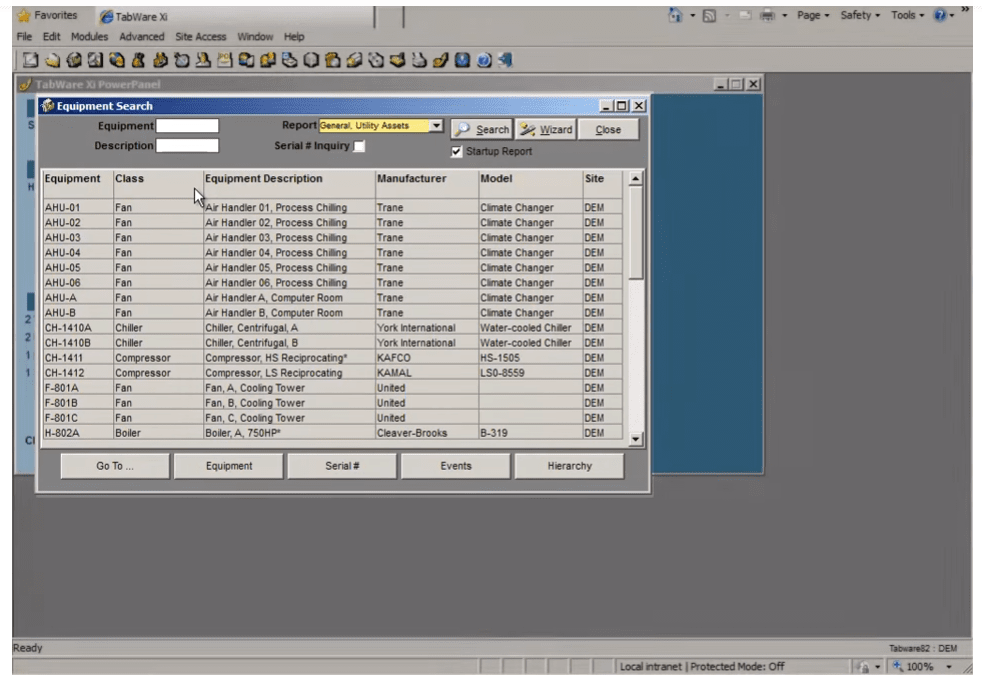Open the Modules menu

tap(89, 37)
